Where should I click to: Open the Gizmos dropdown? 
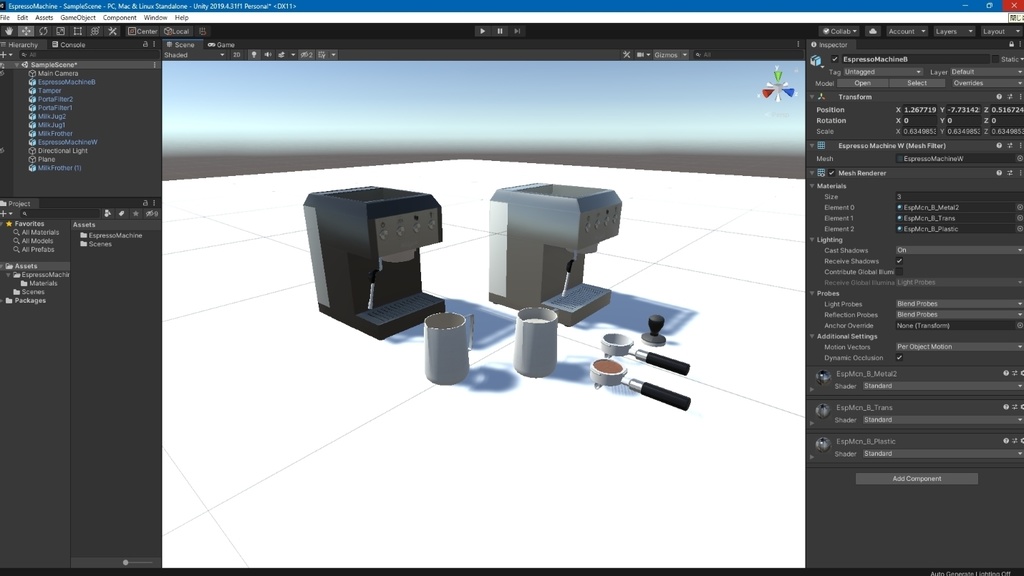click(670, 55)
